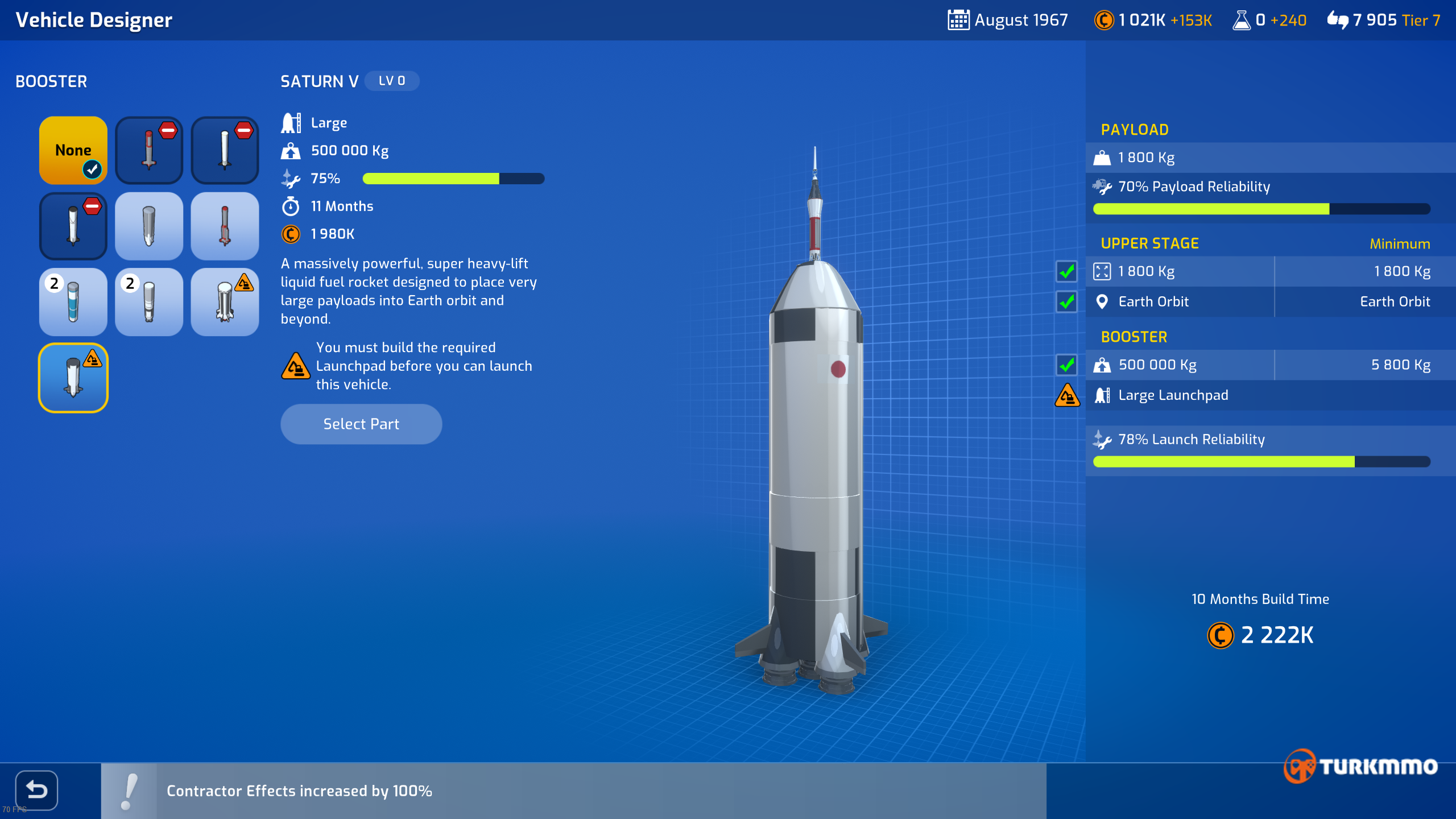Image resolution: width=1456 pixels, height=819 pixels.
Task: Choose the multi-engine booster with launchpad warning
Action: coord(225,301)
